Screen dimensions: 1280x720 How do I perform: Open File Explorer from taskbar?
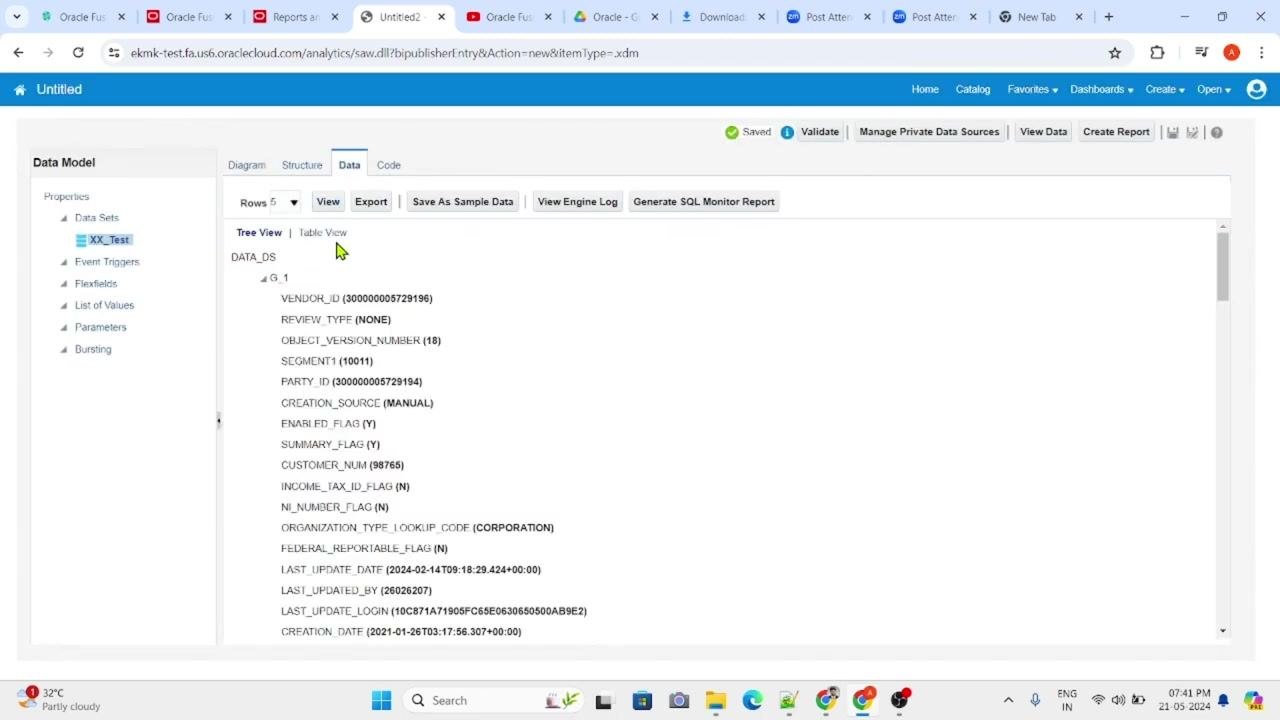715,700
